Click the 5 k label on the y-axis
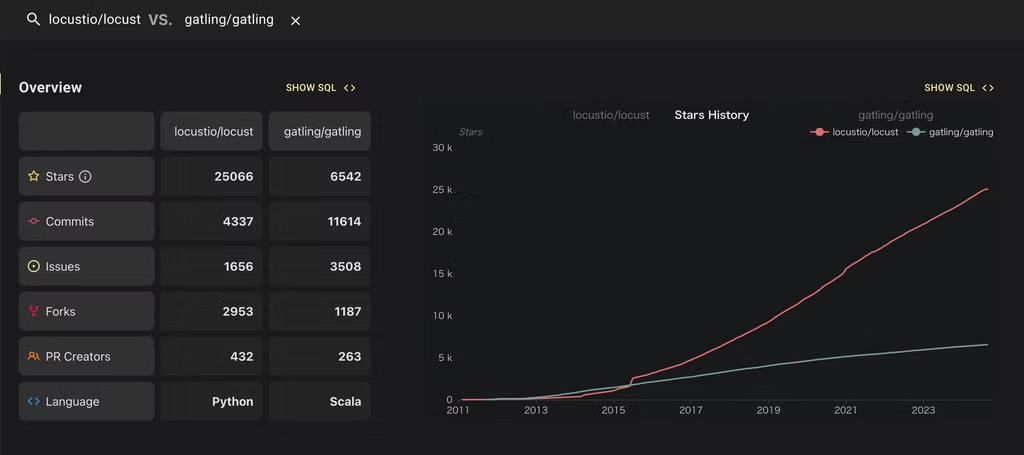The image size is (1024, 455). (445, 358)
